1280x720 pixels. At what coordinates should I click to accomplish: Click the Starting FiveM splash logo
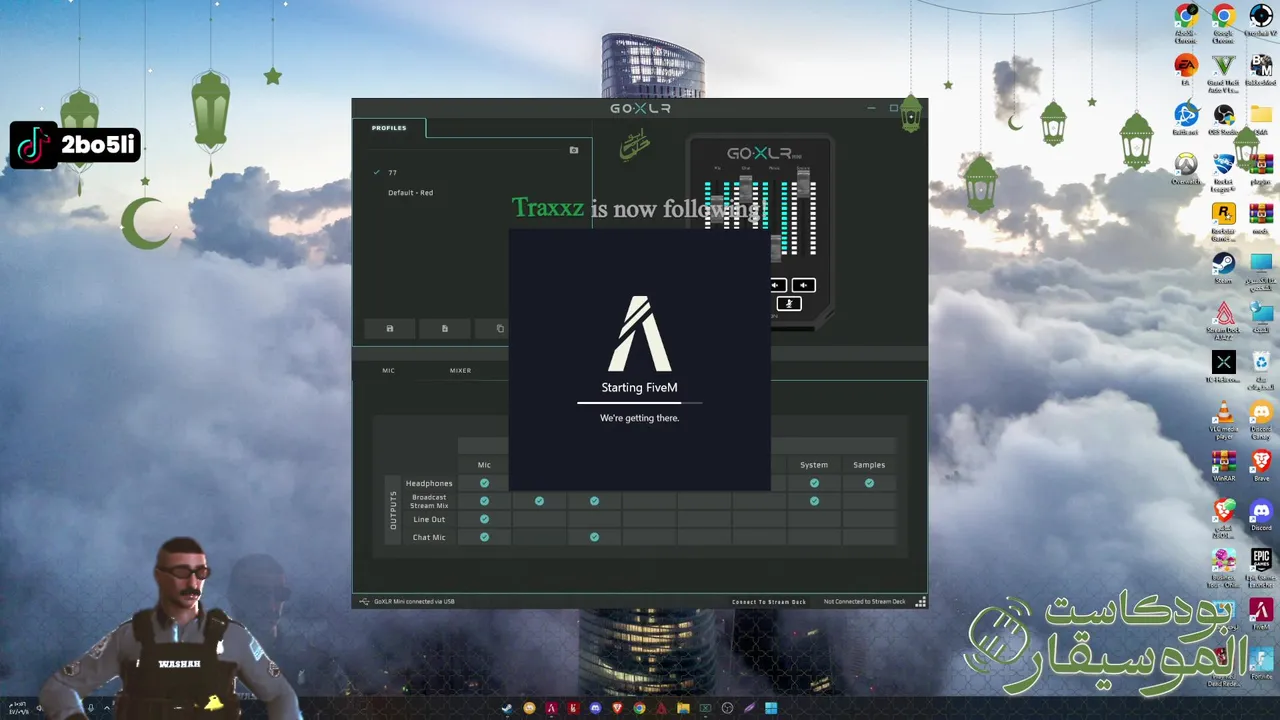(x=640, y=333)
